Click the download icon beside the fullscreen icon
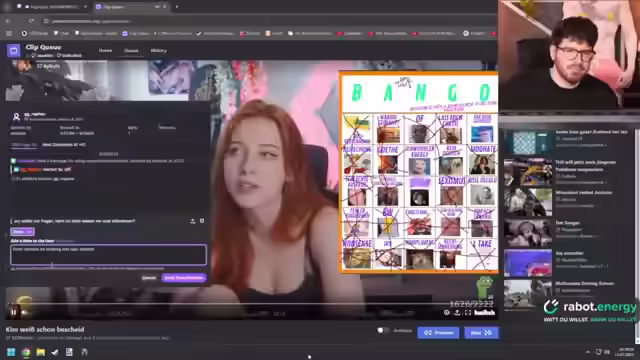The width and height of the screenshot is (640, 360). [x=457, y=313]
